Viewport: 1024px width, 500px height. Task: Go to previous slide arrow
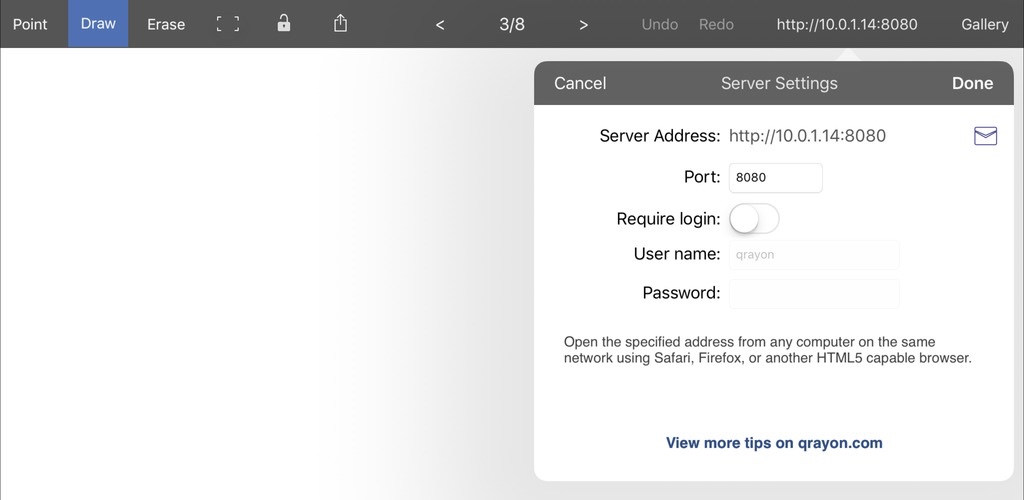click(440, 25)
